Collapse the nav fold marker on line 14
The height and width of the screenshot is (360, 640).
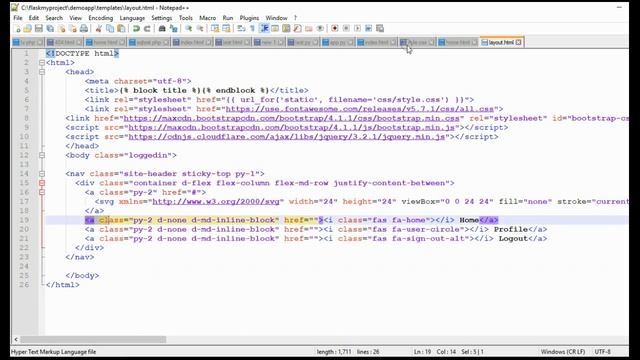(42, 174)
